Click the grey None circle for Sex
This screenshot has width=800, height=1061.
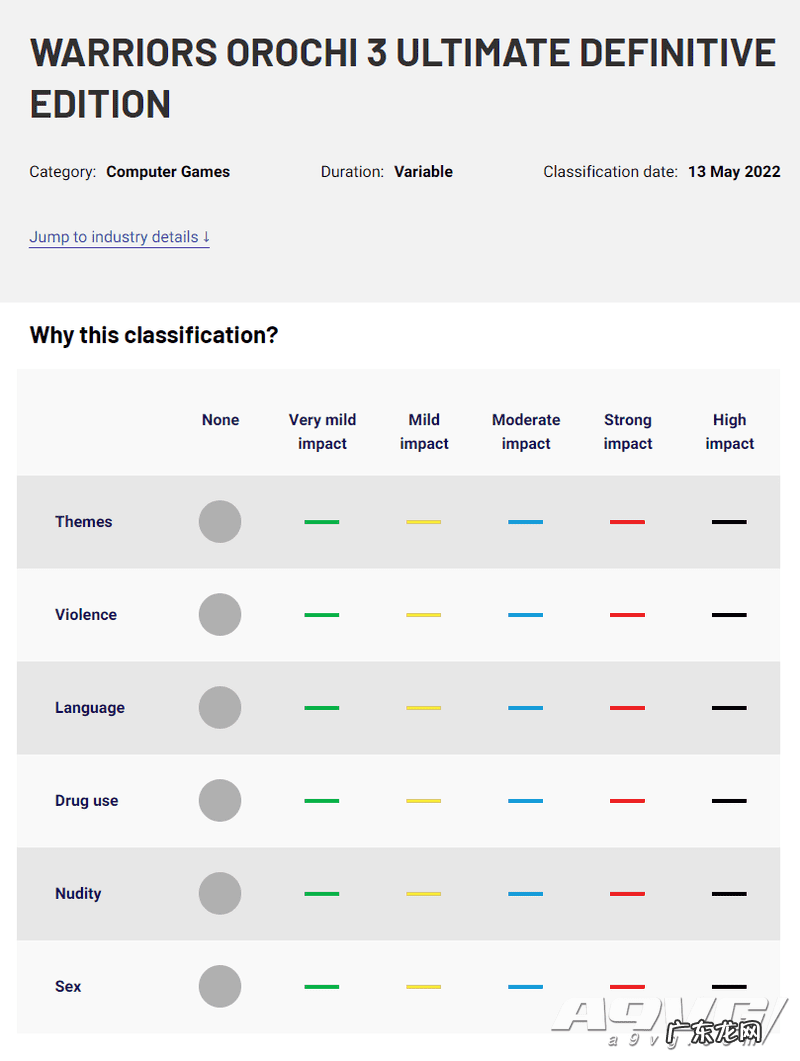220,987
